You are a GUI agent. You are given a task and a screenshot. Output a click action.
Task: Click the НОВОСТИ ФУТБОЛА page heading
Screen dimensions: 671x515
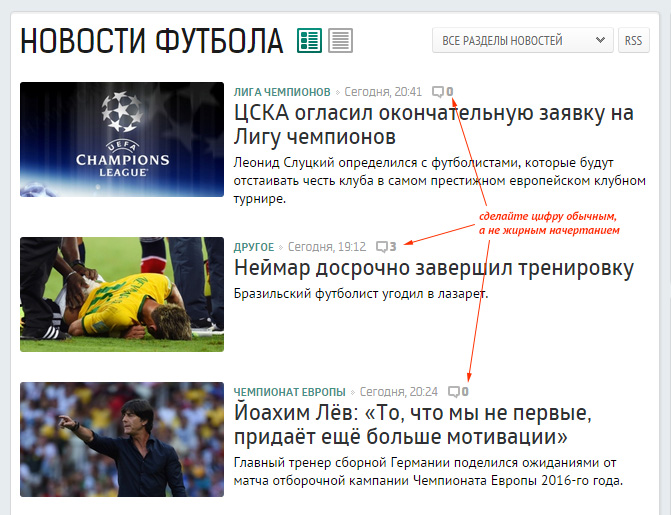click(151, 41)
